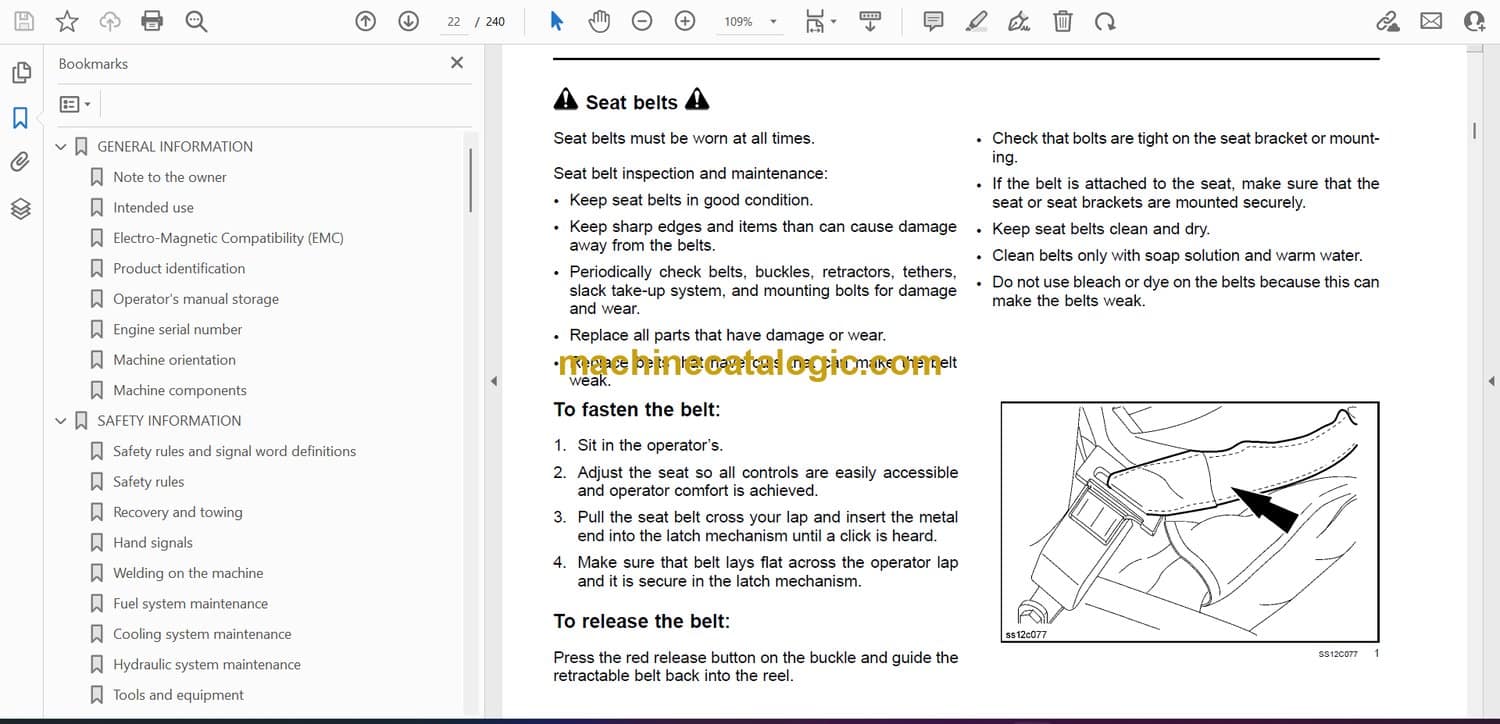The width and height of the screenshot is (1500, 724).
Task: Click the document vertical scrollbar thumb
Action: pos(1473,130)
